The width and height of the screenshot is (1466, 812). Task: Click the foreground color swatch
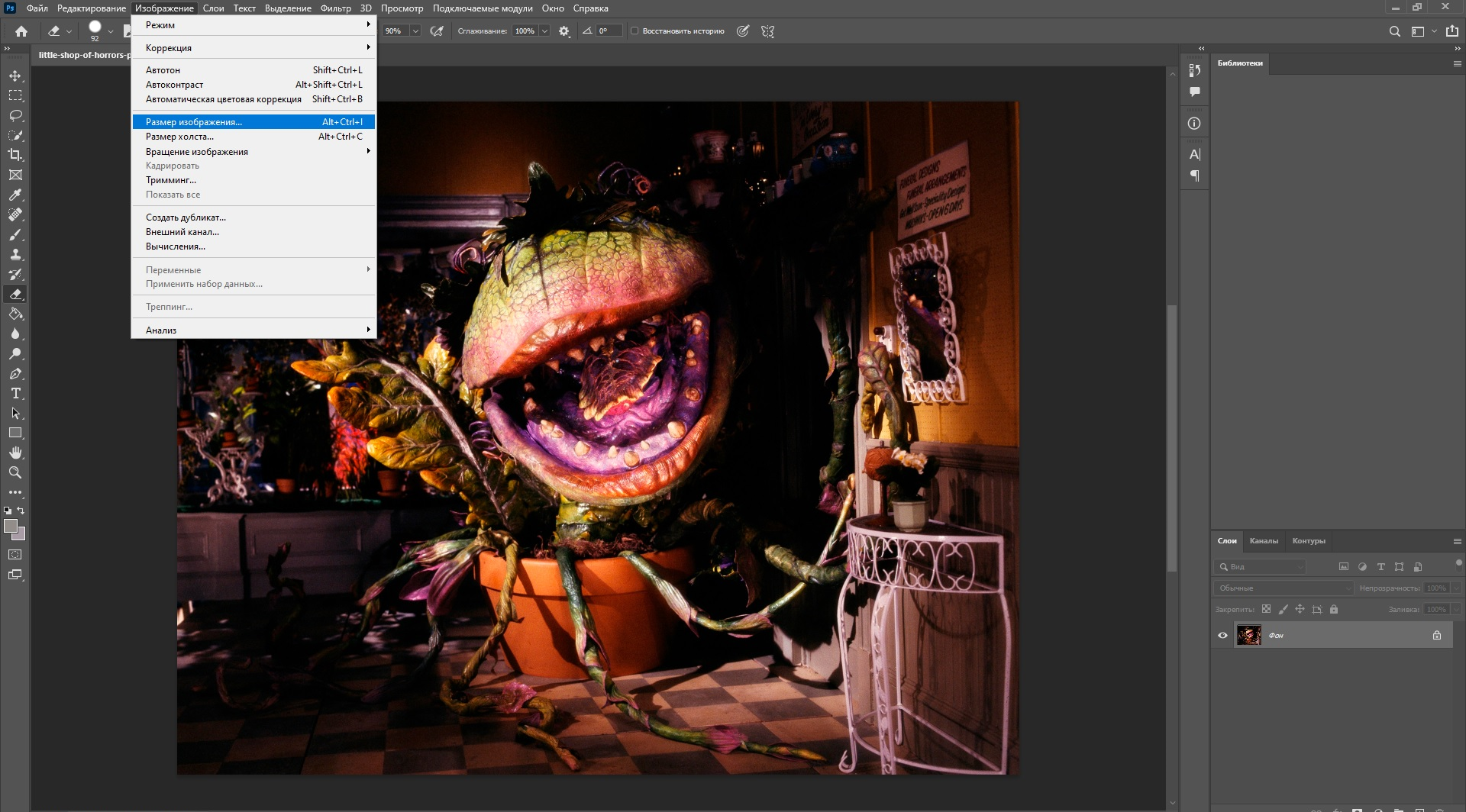(x=11, y=526)
